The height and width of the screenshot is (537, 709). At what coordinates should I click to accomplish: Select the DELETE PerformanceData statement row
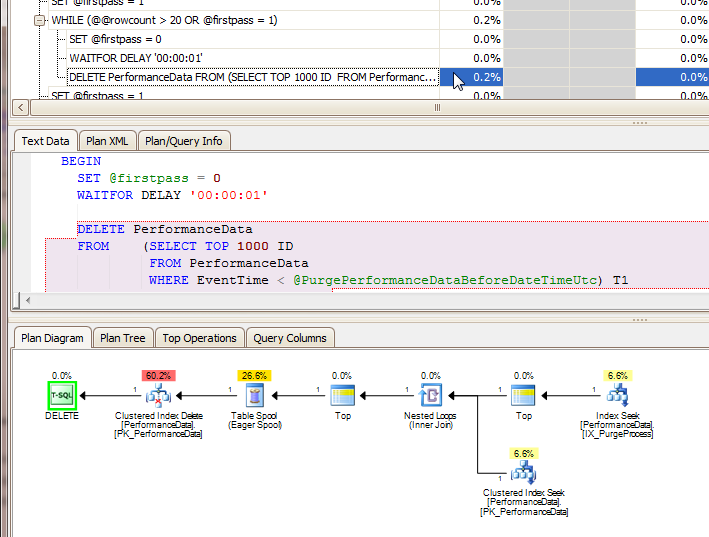point(253,77)
